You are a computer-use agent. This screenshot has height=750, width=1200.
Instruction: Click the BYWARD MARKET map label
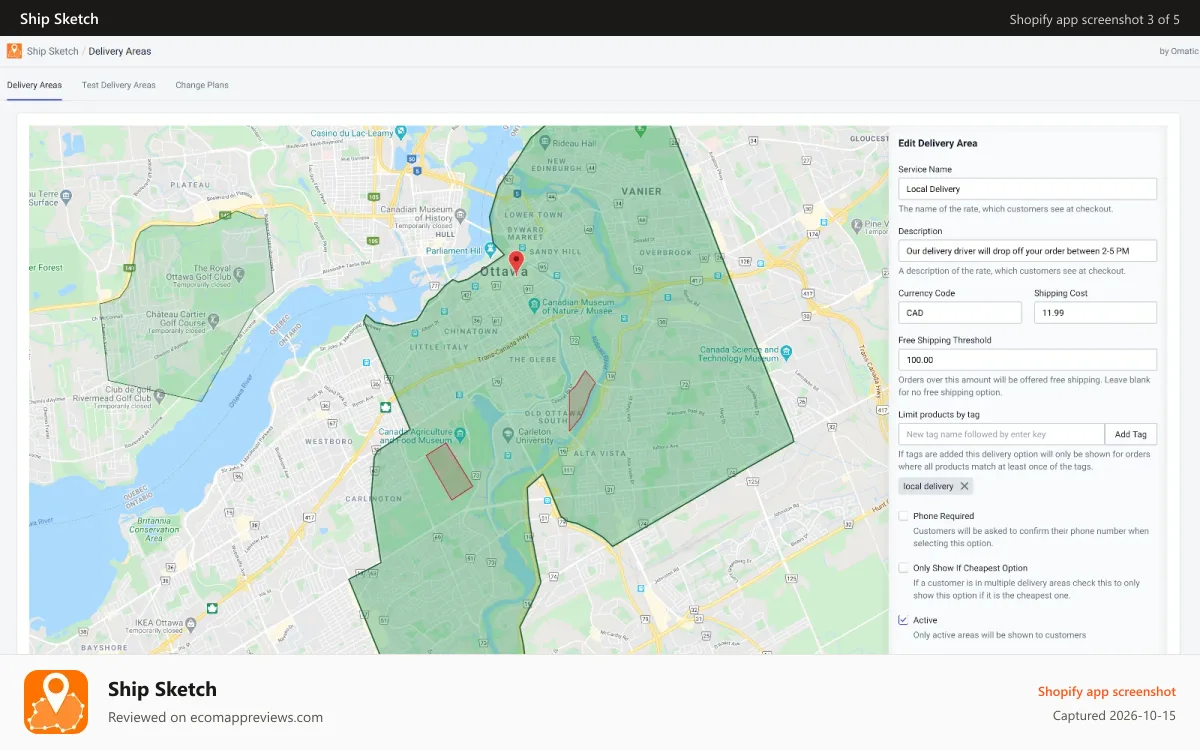(x=526, y=232)
